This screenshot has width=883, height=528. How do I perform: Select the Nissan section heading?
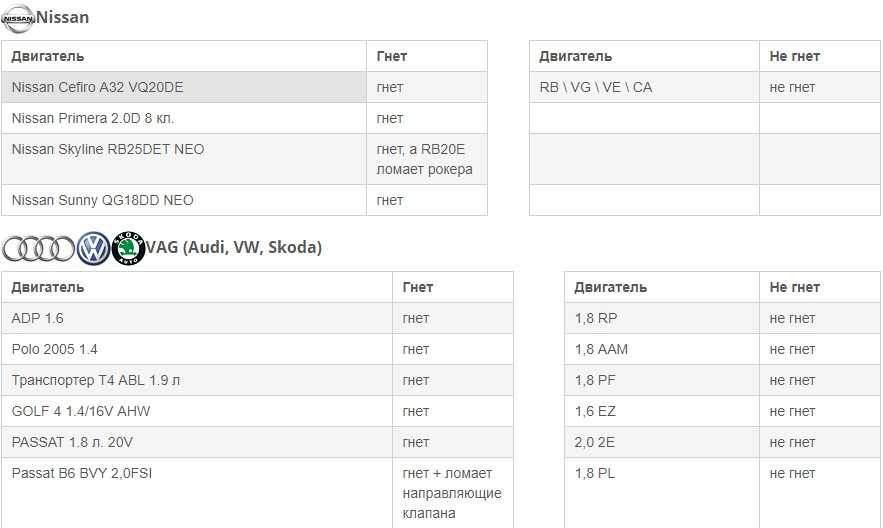tap(62, 17)
